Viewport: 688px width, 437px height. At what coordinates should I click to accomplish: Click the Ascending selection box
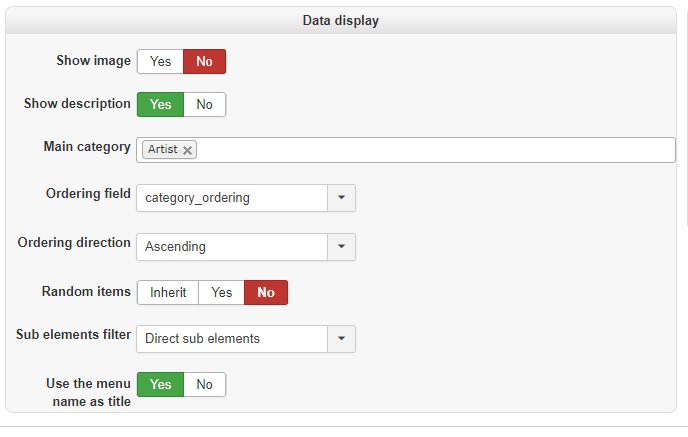[232, 246]
